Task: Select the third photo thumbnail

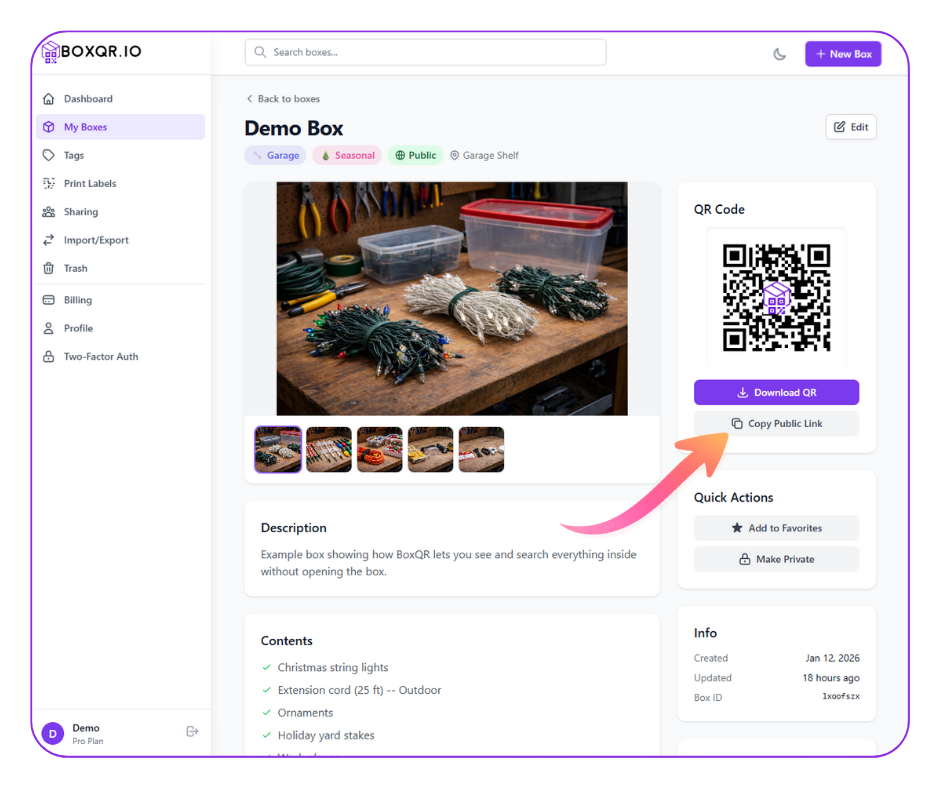Action: click(x=380, y=450)
